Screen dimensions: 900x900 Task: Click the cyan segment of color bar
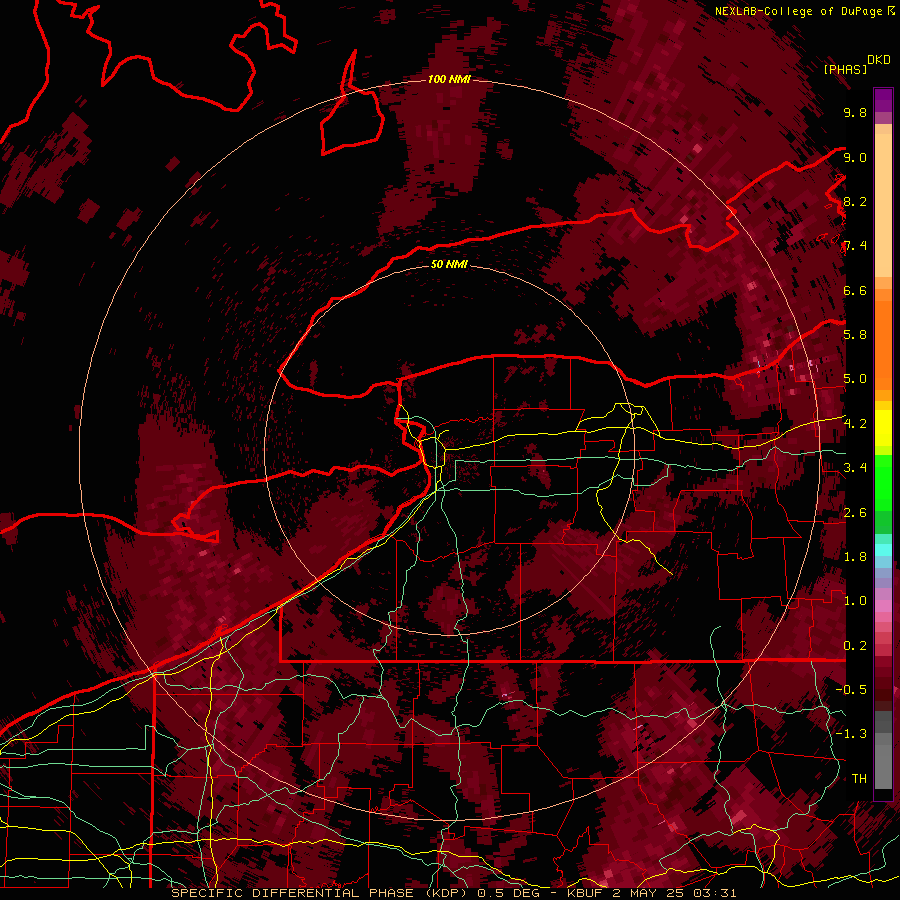883,550
